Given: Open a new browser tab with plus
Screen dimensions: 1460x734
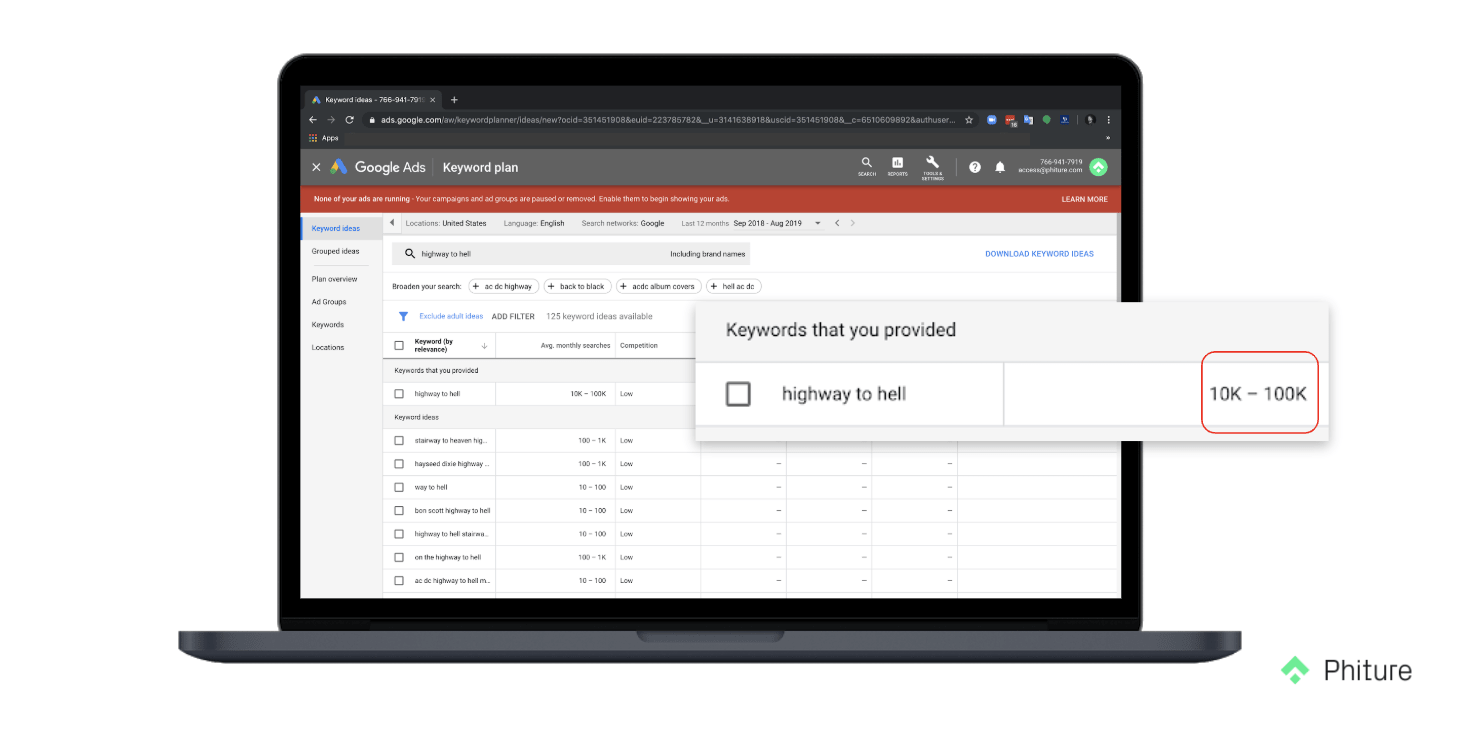Looking at the screenshot, I should (x=454, y=100).
